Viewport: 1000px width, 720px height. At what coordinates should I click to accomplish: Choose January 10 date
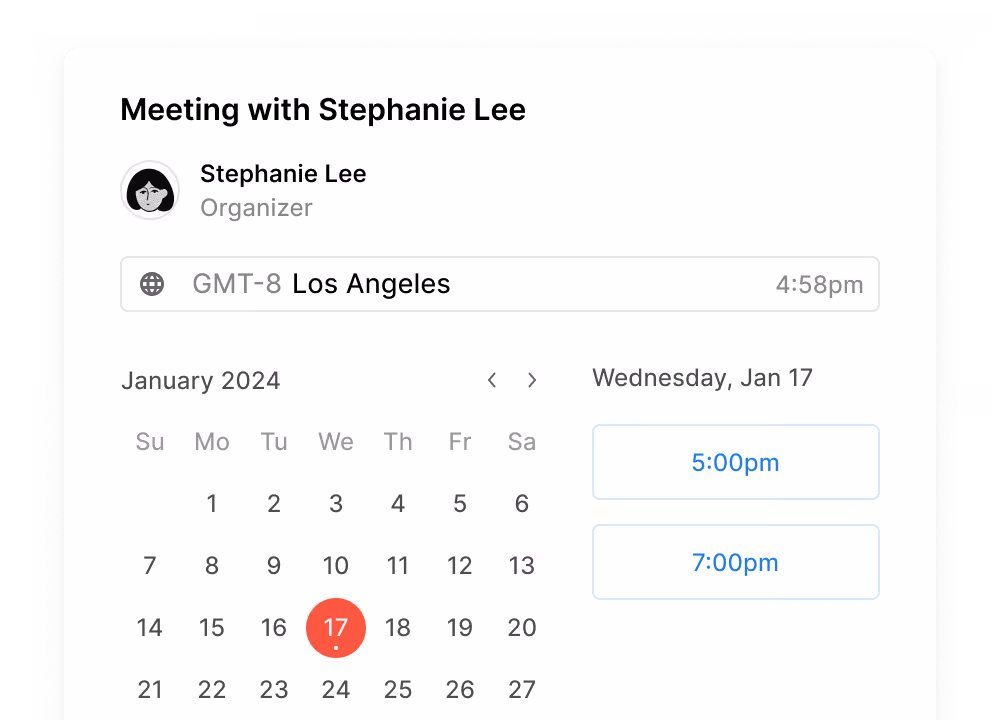pos(336,566)
